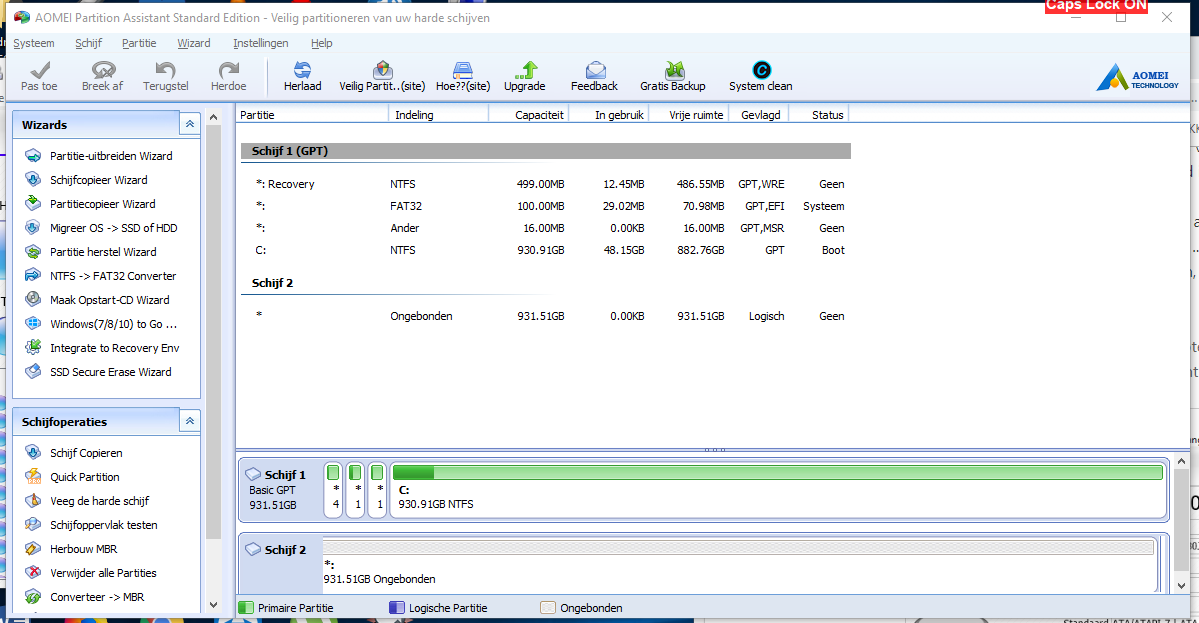Select the FAT32 system partition row
Image resolution: width=1199 pixels, height=623 pixels.
(546, 206)
